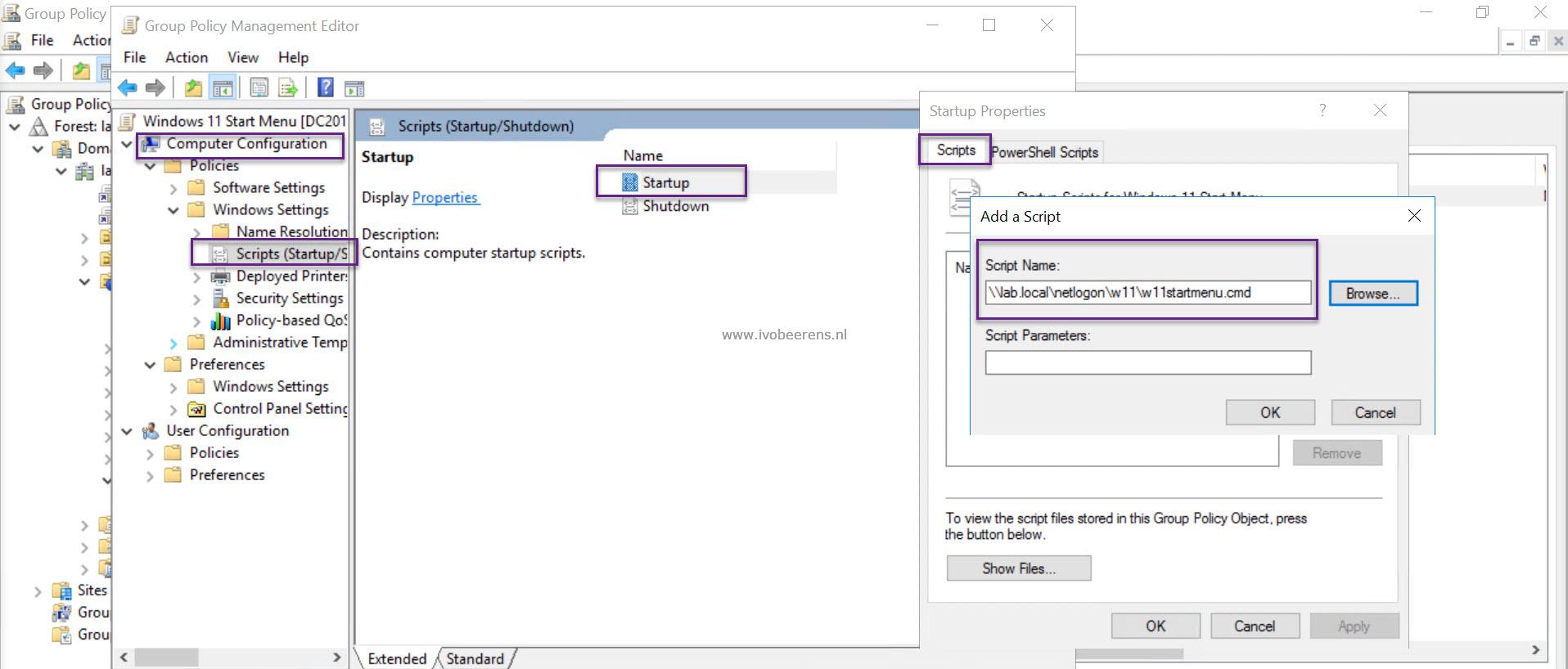Expand the Software Settings folder

pos(173,188)
